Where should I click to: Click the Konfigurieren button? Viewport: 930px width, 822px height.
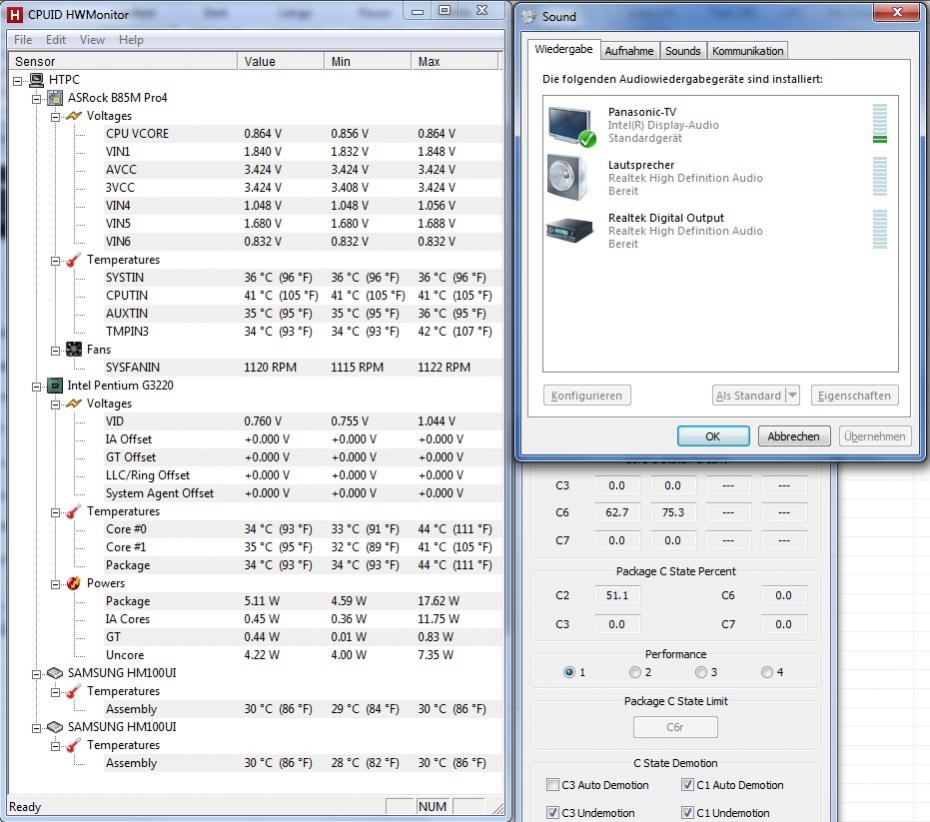(x=587, y=396)
